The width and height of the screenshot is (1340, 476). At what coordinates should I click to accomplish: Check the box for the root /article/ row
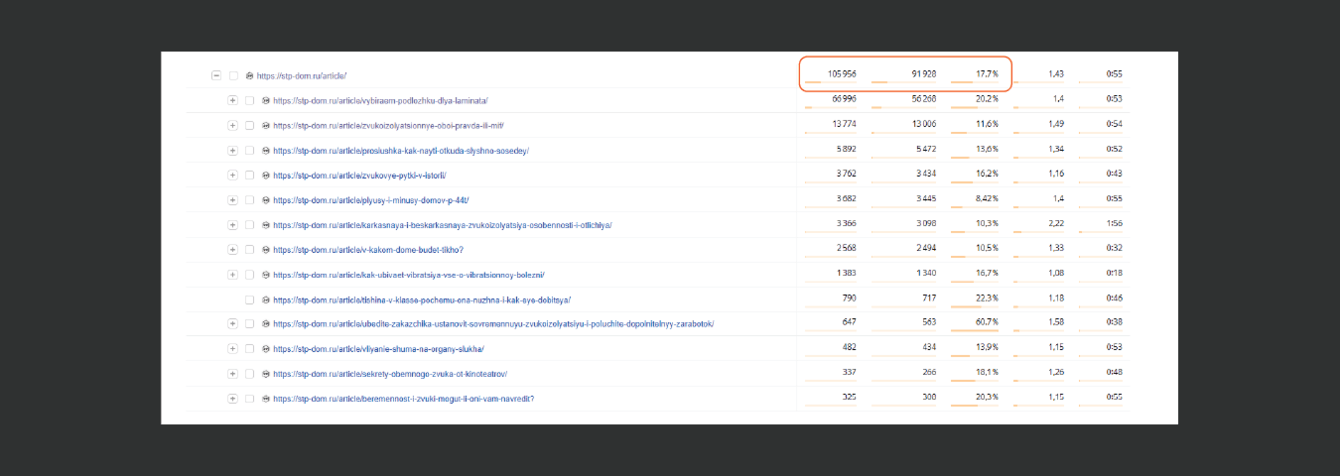233,76
